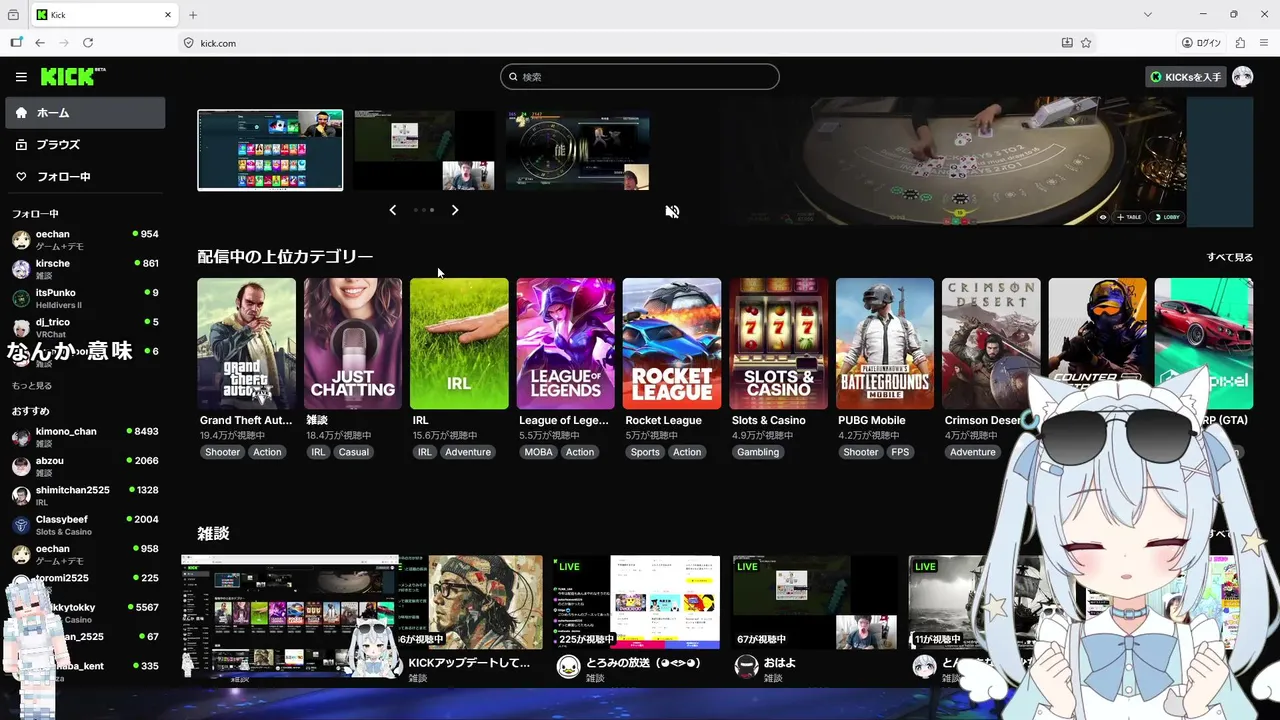
Task: Click Gambling tag under Slots & Casino
Action: click(x=758, y=452)
